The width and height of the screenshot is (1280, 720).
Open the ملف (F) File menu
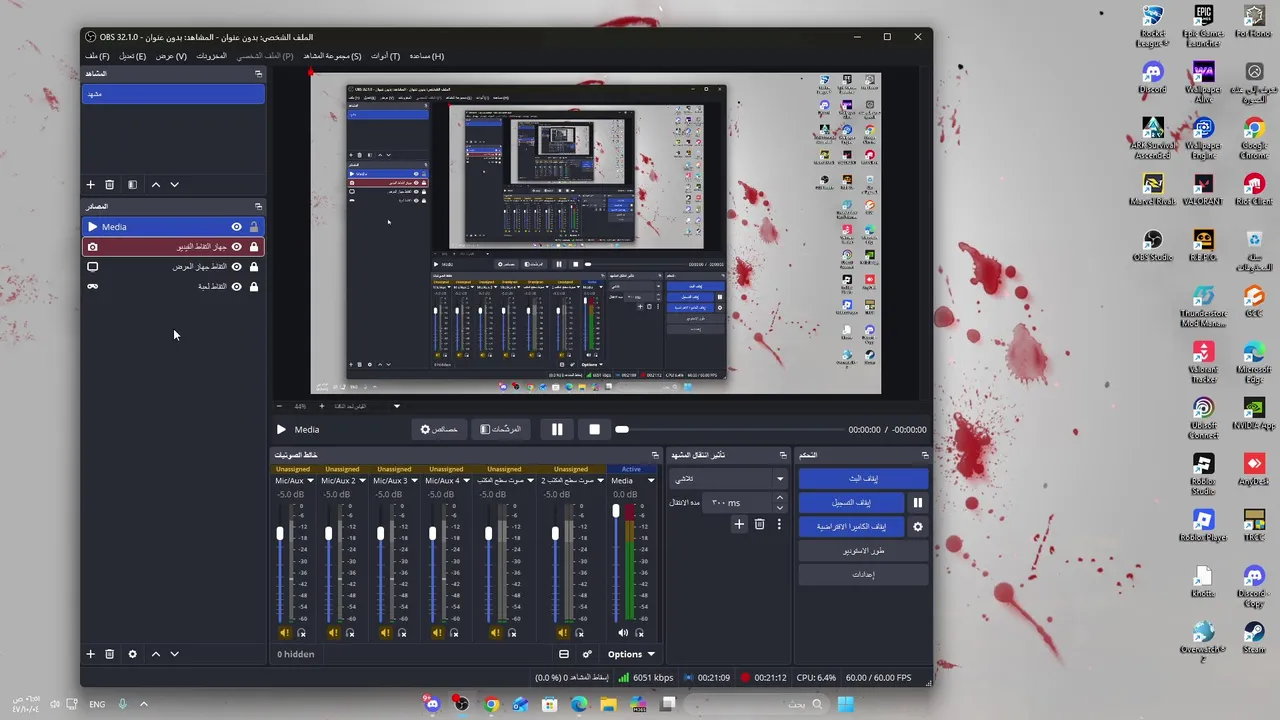97,56
